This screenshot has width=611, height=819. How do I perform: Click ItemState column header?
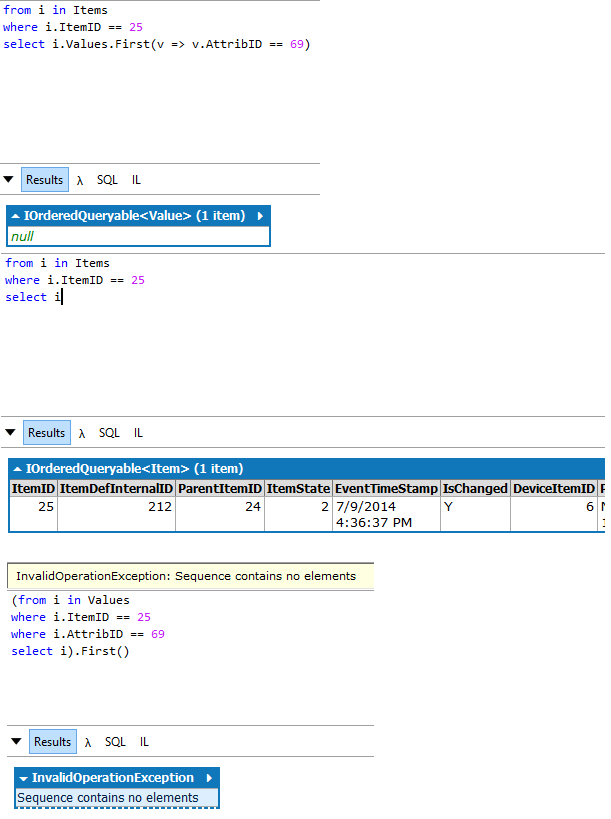pos(298,488)
